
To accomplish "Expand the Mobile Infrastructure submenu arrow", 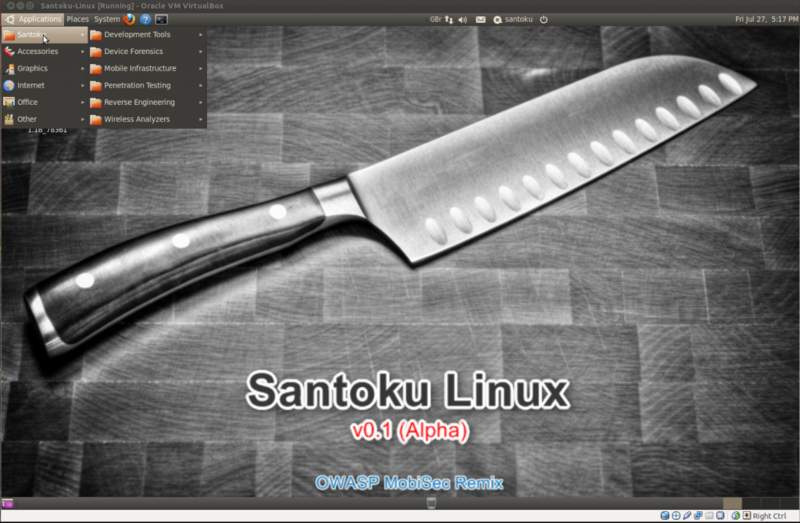I will click(201, 68).
